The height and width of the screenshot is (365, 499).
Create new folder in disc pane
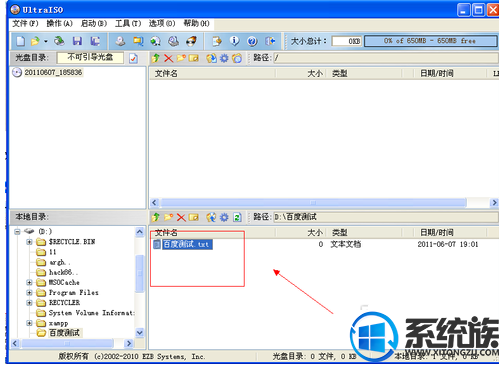(181, 58)
